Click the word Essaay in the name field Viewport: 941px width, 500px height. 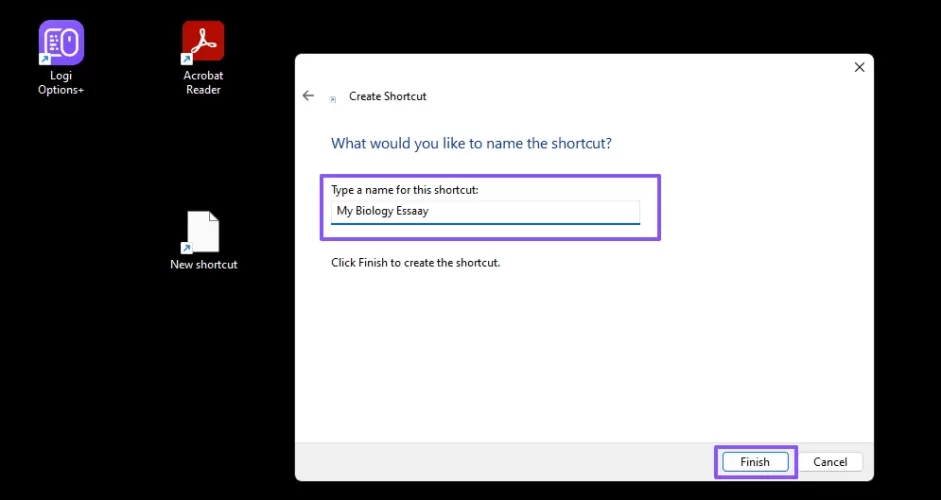tap(410, 211)
